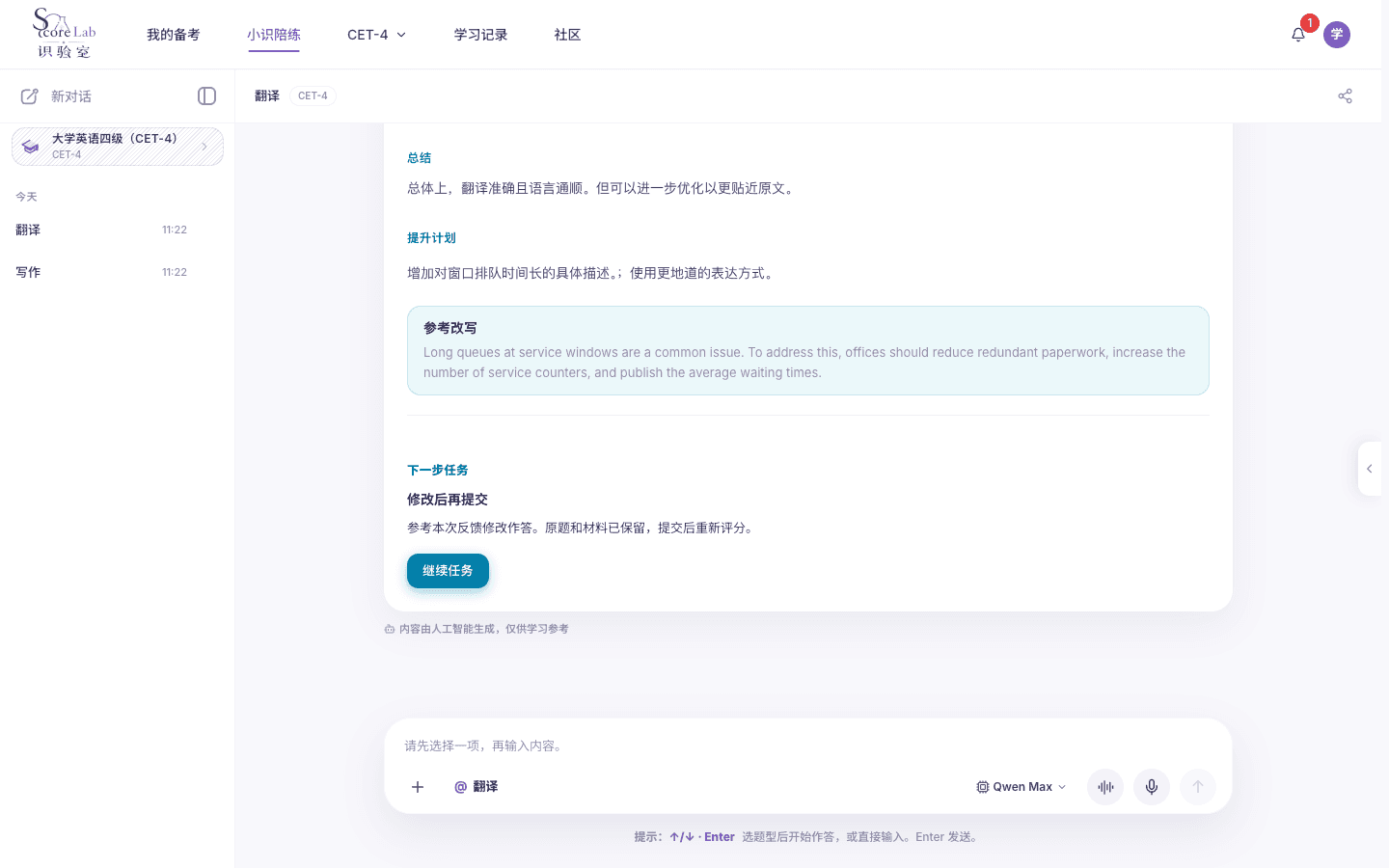Open the CET-4 dropdown in top navigation
The height and width of the screenshot is (868, 1389).
[377, 35]
